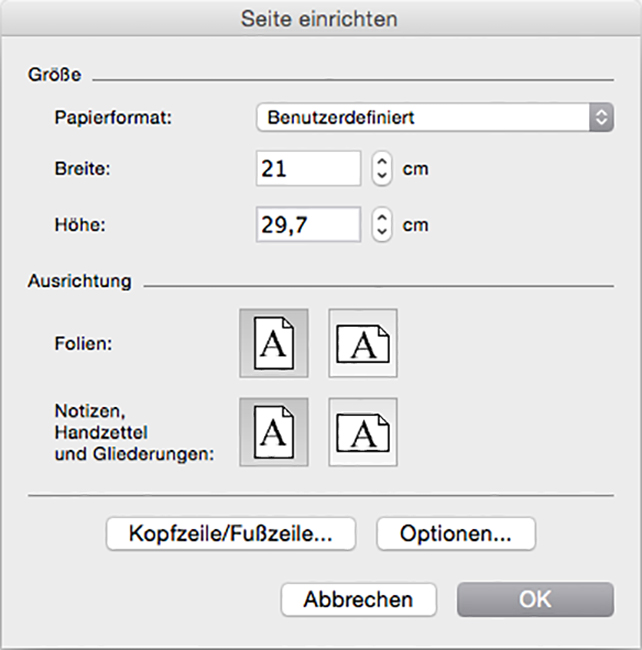Set Notizen, Handzettel orientation to portrait
The height and width of the screenshot is (650, 642).
tap(274, 432)
